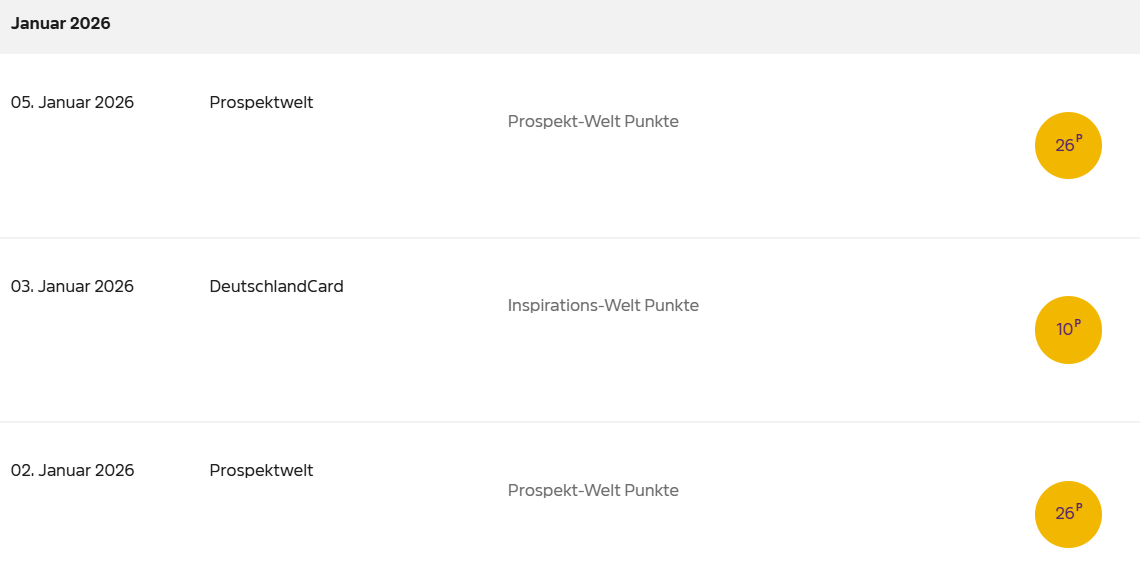This screenshot has width=1140, height=577.
Task: Click the divider line below the 05. Januar entry
Action: pyautogui.click(x=570, y=238)
